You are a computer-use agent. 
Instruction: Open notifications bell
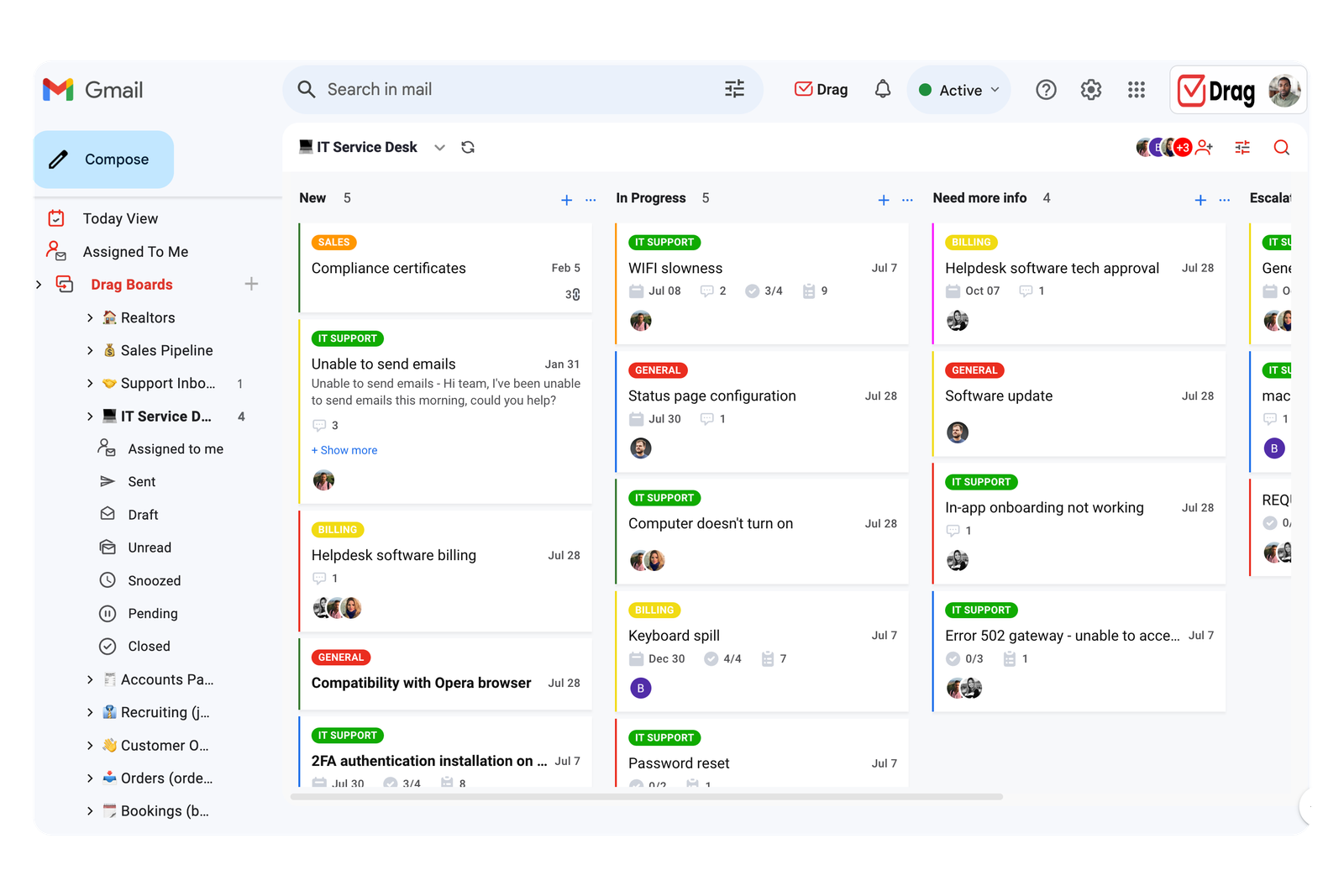click(x=882, y=89)
